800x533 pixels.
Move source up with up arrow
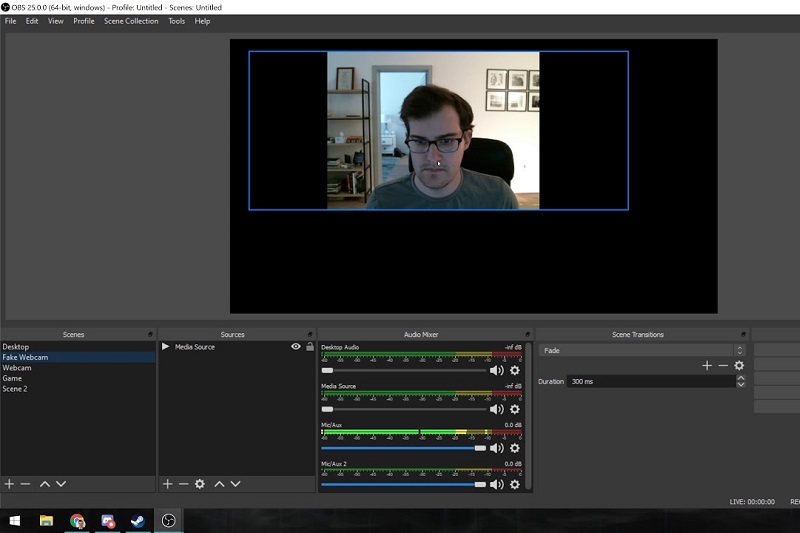(x=219, y=484)
